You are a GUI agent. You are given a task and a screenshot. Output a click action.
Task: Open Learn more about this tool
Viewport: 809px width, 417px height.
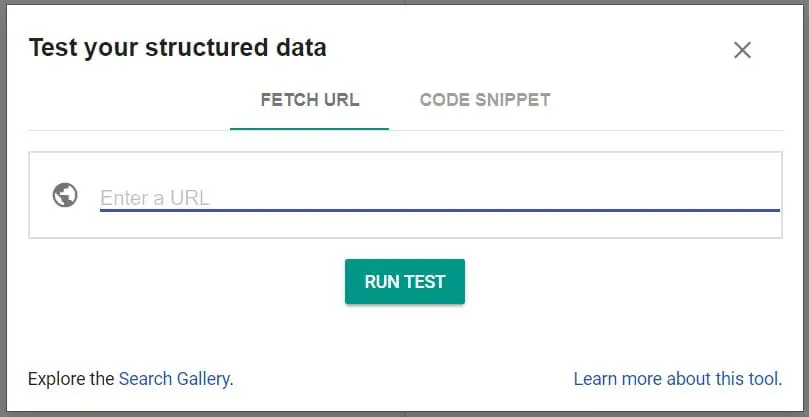[x=677, y=379]
